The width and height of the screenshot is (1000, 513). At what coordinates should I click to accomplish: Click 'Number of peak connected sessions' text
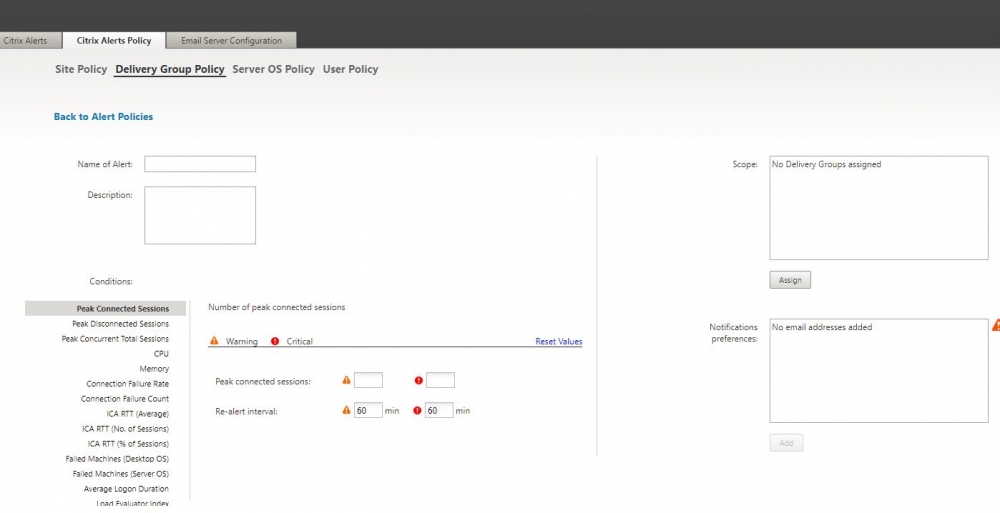(x=276, y=307)
